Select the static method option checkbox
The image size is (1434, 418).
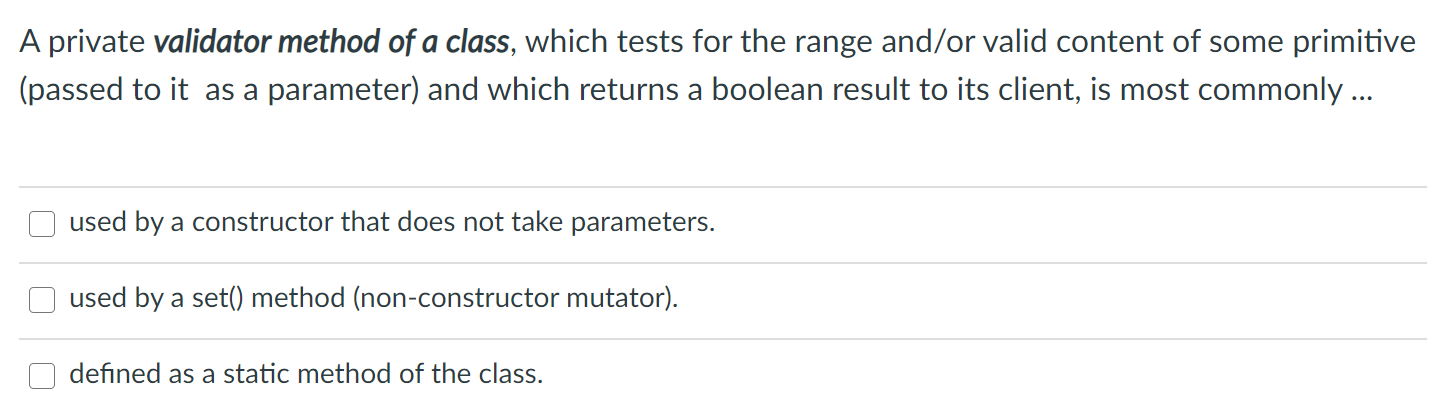[41, 375]
